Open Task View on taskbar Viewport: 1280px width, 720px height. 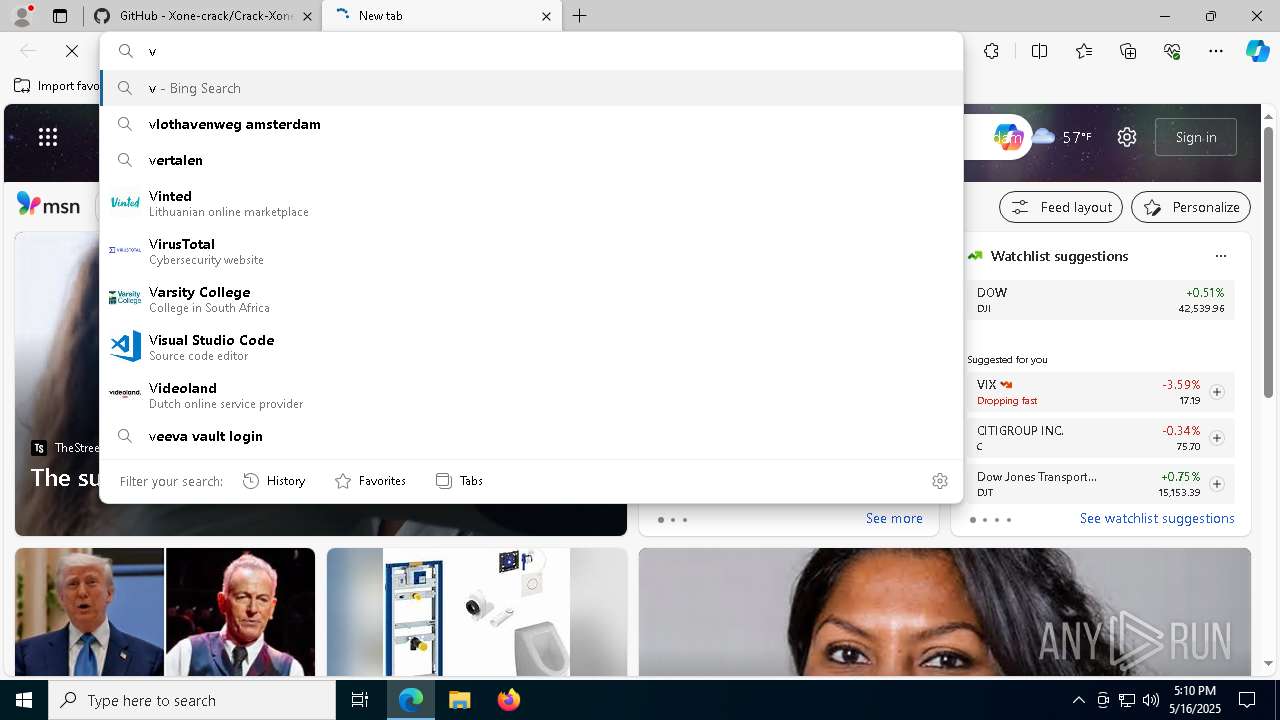(x=360, y=700)
